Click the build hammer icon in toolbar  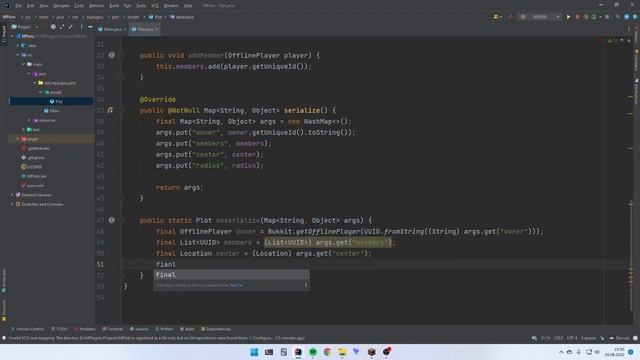coord(510,17)
